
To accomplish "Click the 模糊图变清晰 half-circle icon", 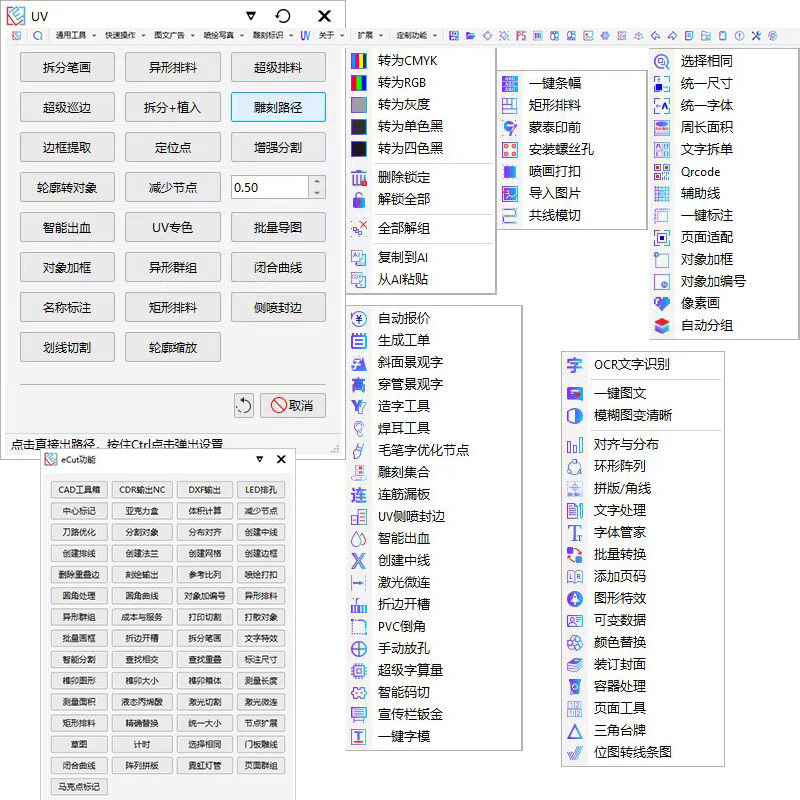I will click(x=574, y=416).
